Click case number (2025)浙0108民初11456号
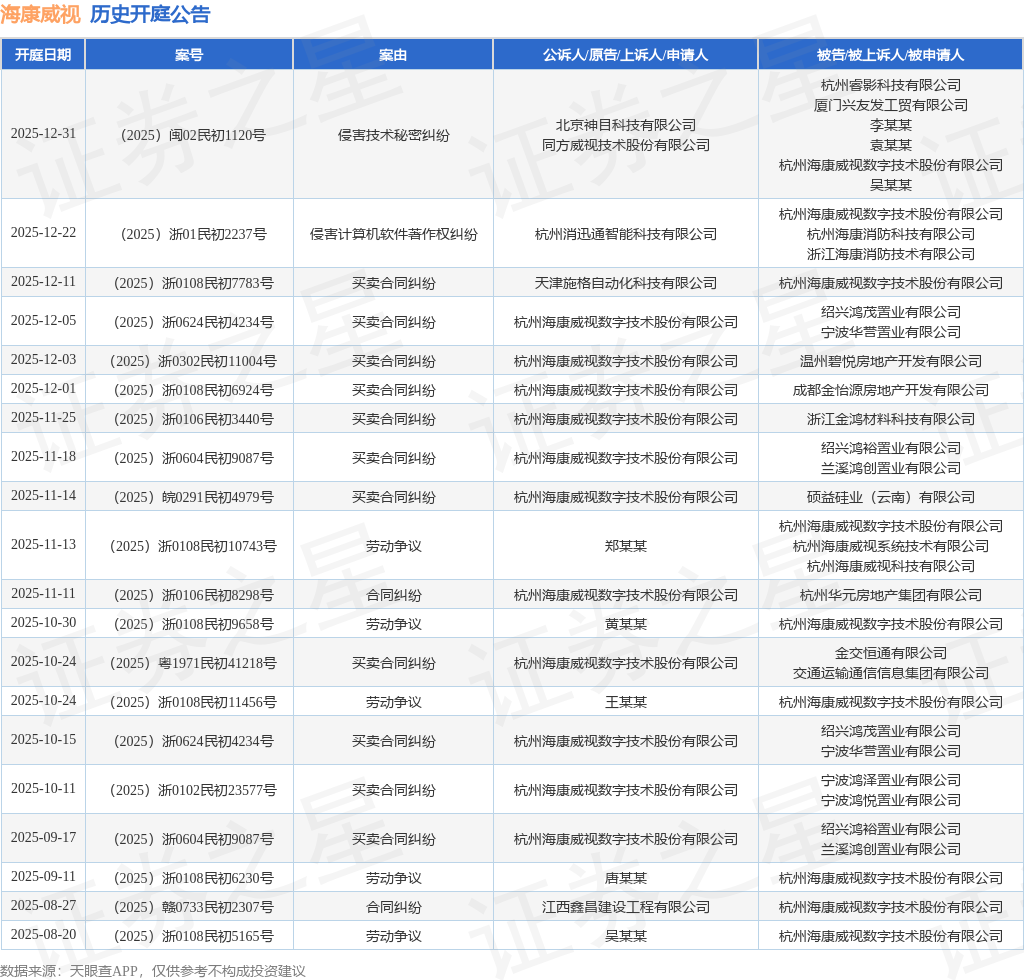The height and width of the screenshot is (980, 1024). coord(189,703)
